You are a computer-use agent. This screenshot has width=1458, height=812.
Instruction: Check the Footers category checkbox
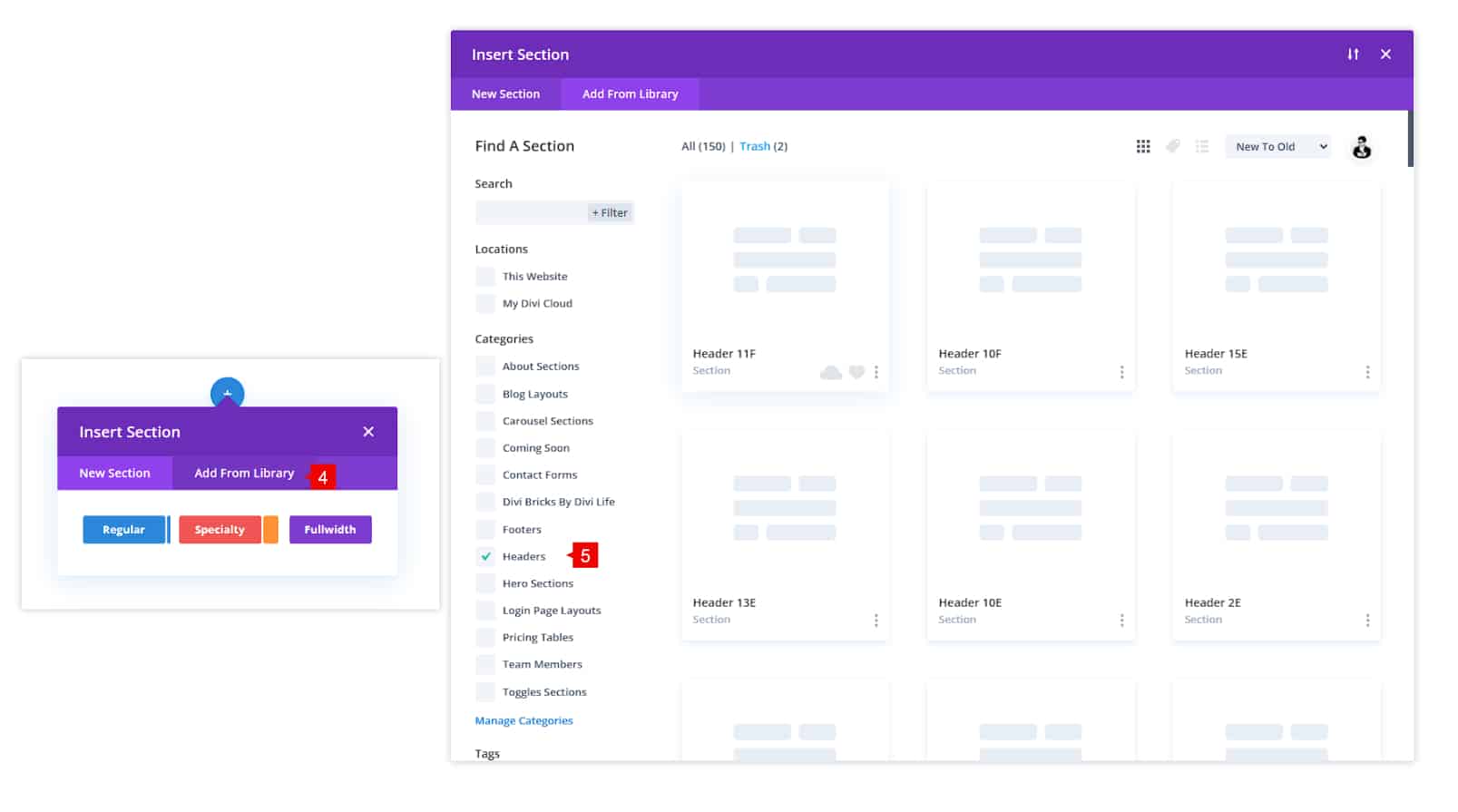pos(486,529)
